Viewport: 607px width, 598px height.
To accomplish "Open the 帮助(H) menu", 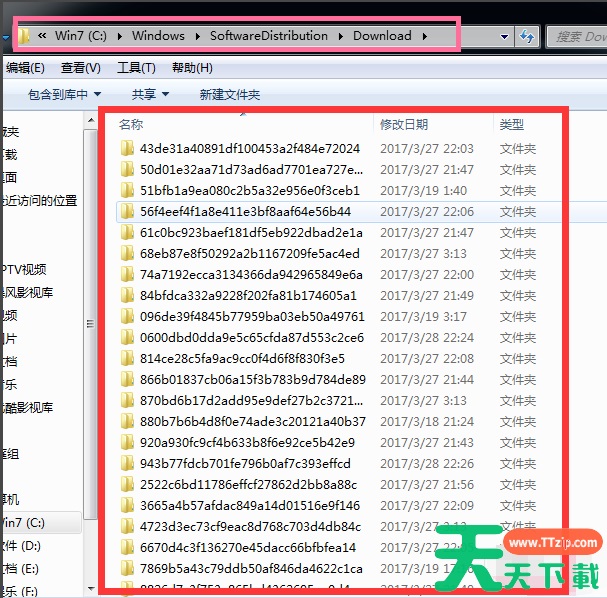I will pos(192,68).
